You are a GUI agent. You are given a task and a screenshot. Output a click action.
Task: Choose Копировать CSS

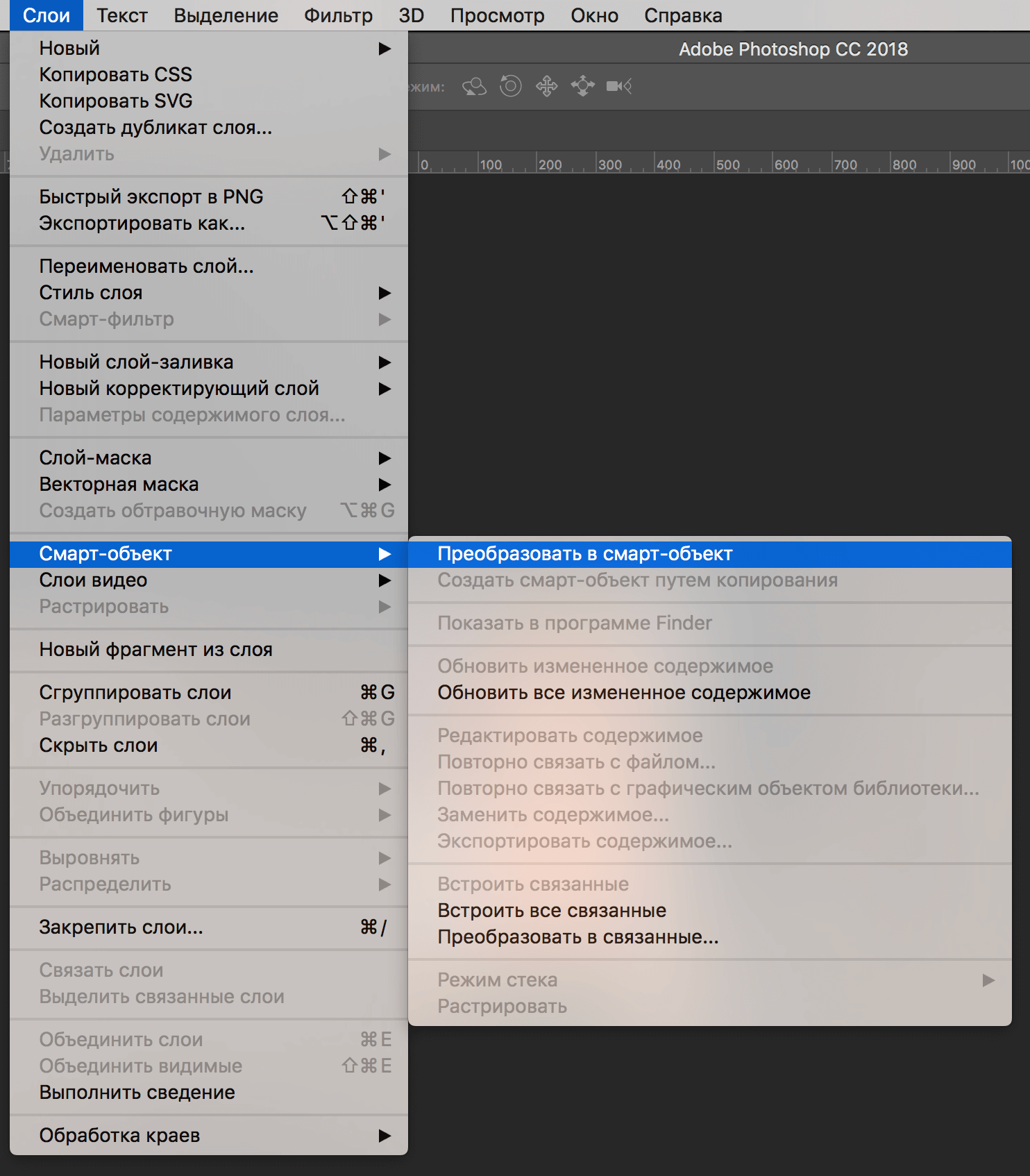click(x=209, y=75)
